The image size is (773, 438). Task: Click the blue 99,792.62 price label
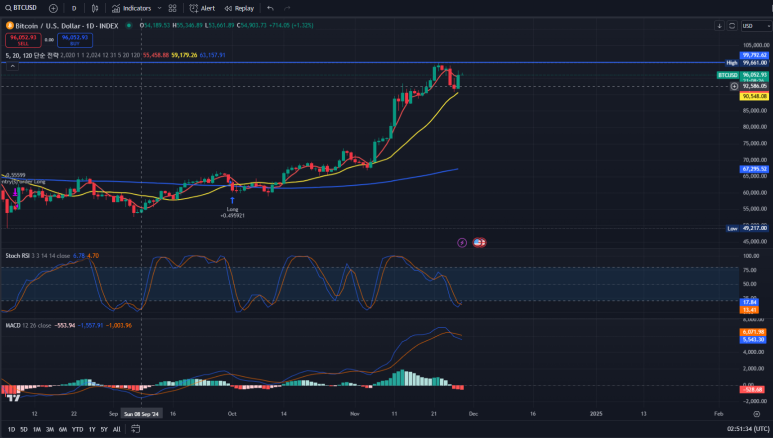pos(754,55)
